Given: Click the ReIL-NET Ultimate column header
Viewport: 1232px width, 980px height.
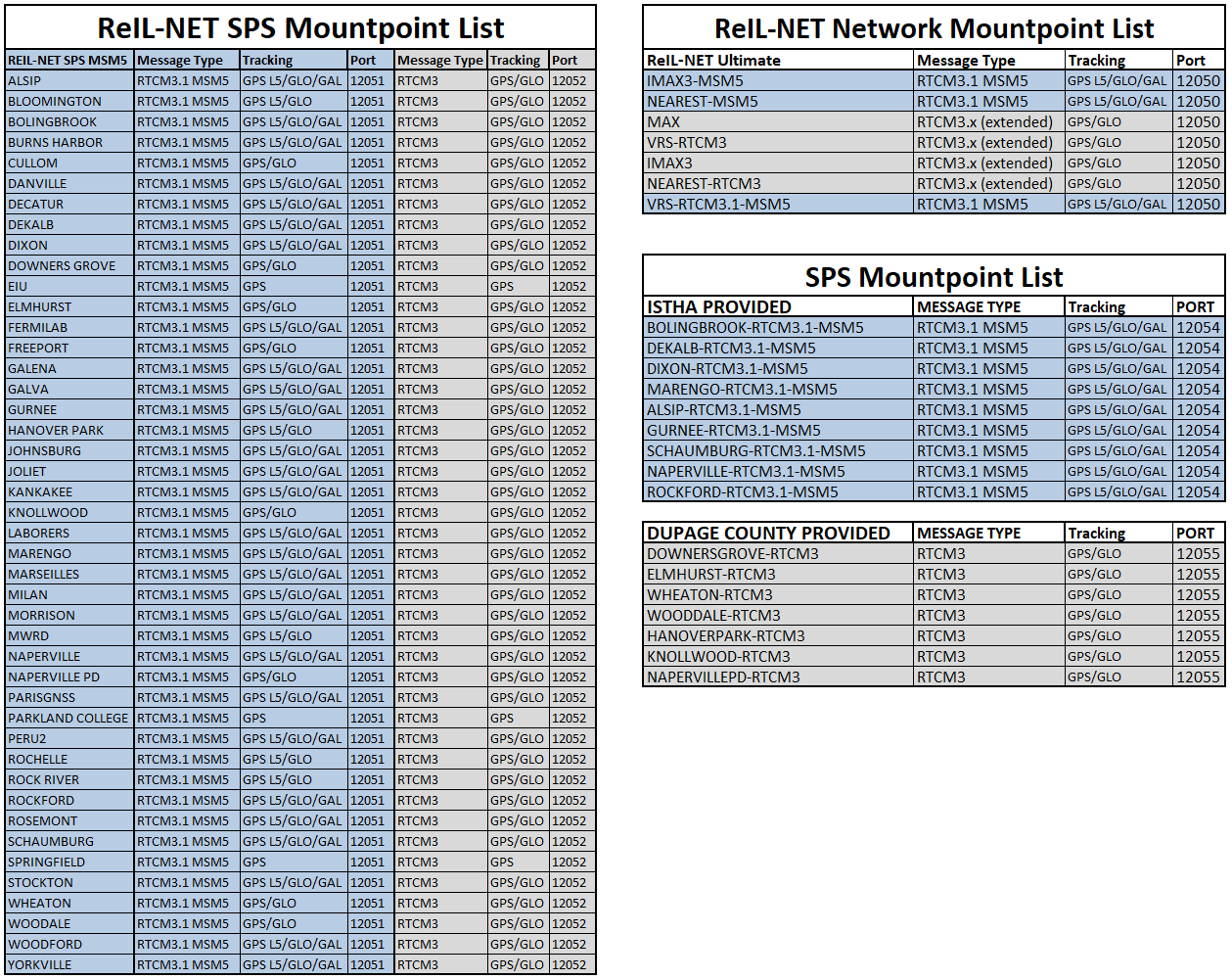Looking at the screenshot, I should [713, 61].
